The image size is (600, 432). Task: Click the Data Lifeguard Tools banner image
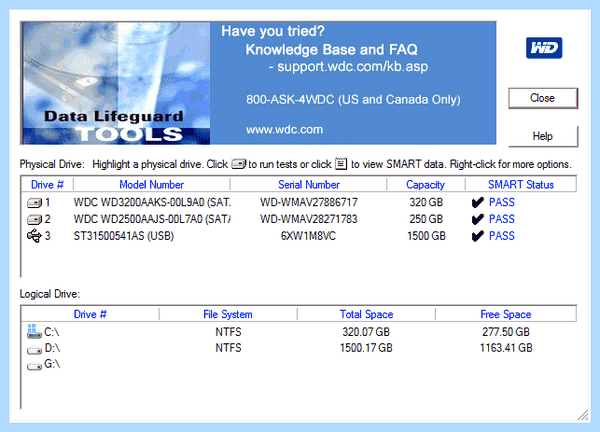pos(116,83)
